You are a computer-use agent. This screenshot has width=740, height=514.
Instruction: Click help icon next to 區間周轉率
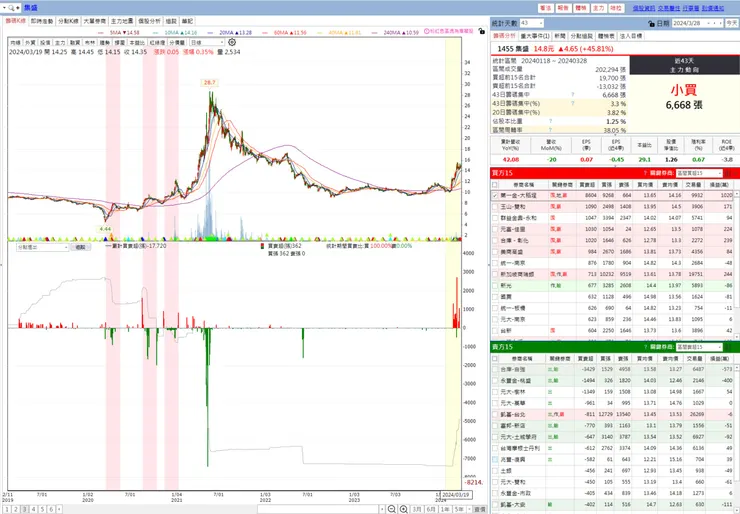(550, 130)
